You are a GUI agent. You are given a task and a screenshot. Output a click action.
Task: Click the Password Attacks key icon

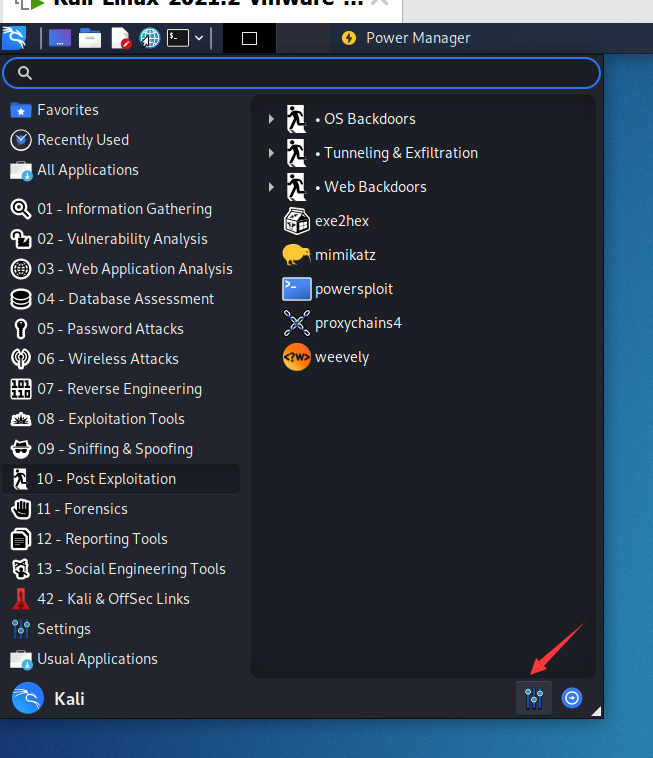[21, 329]
